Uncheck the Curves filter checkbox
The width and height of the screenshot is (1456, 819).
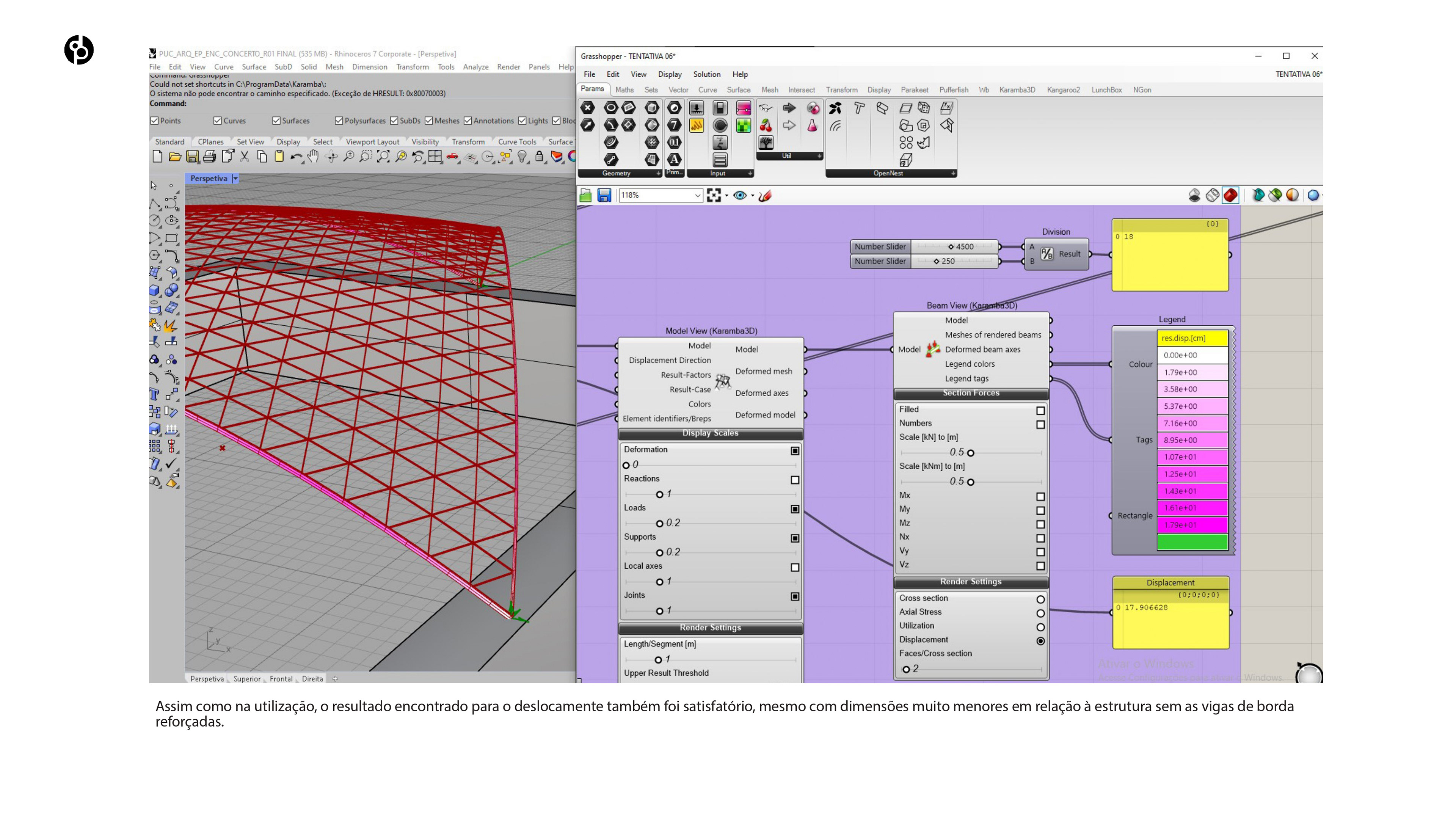[x=218, y=121]
